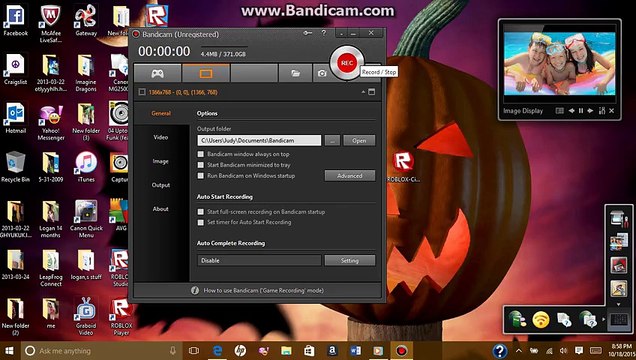
Task: Click the key registration icon in Bandicam title bar
Action: click(x=308, y=33)
